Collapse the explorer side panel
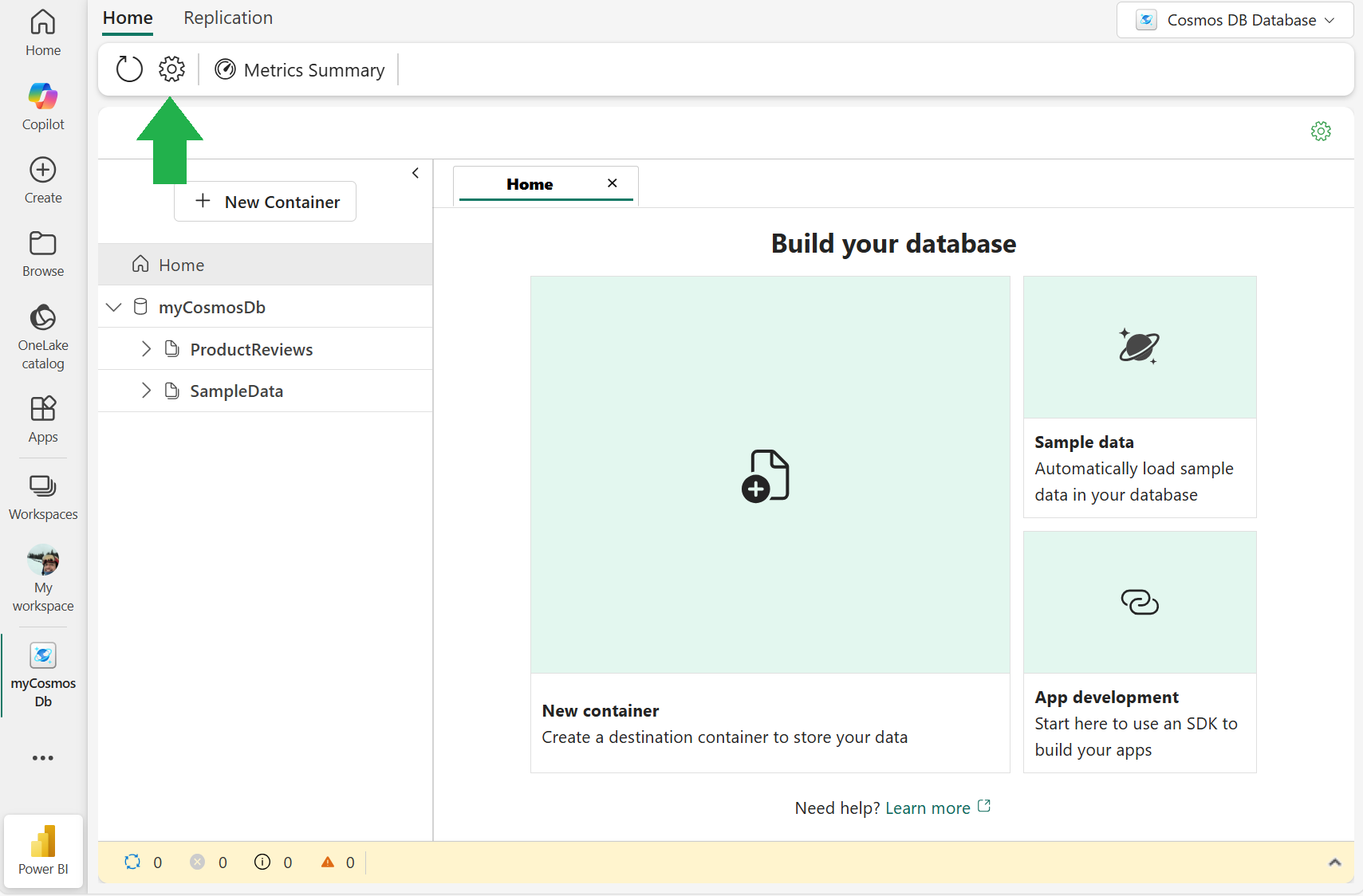The image size is (1363, 896). click(416, 173)
